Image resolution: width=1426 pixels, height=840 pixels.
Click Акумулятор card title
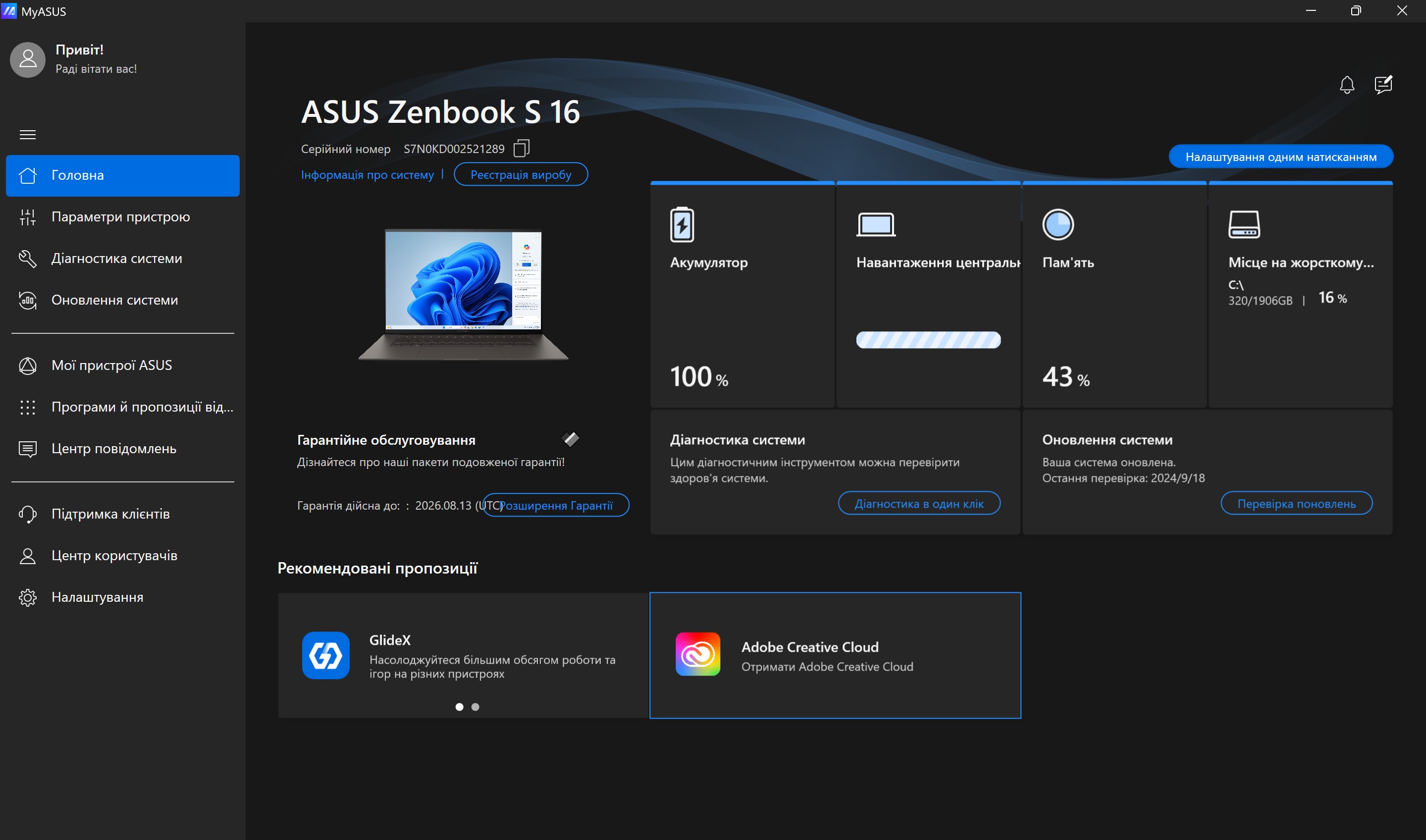pyautogui.click(x=709, y=262)
